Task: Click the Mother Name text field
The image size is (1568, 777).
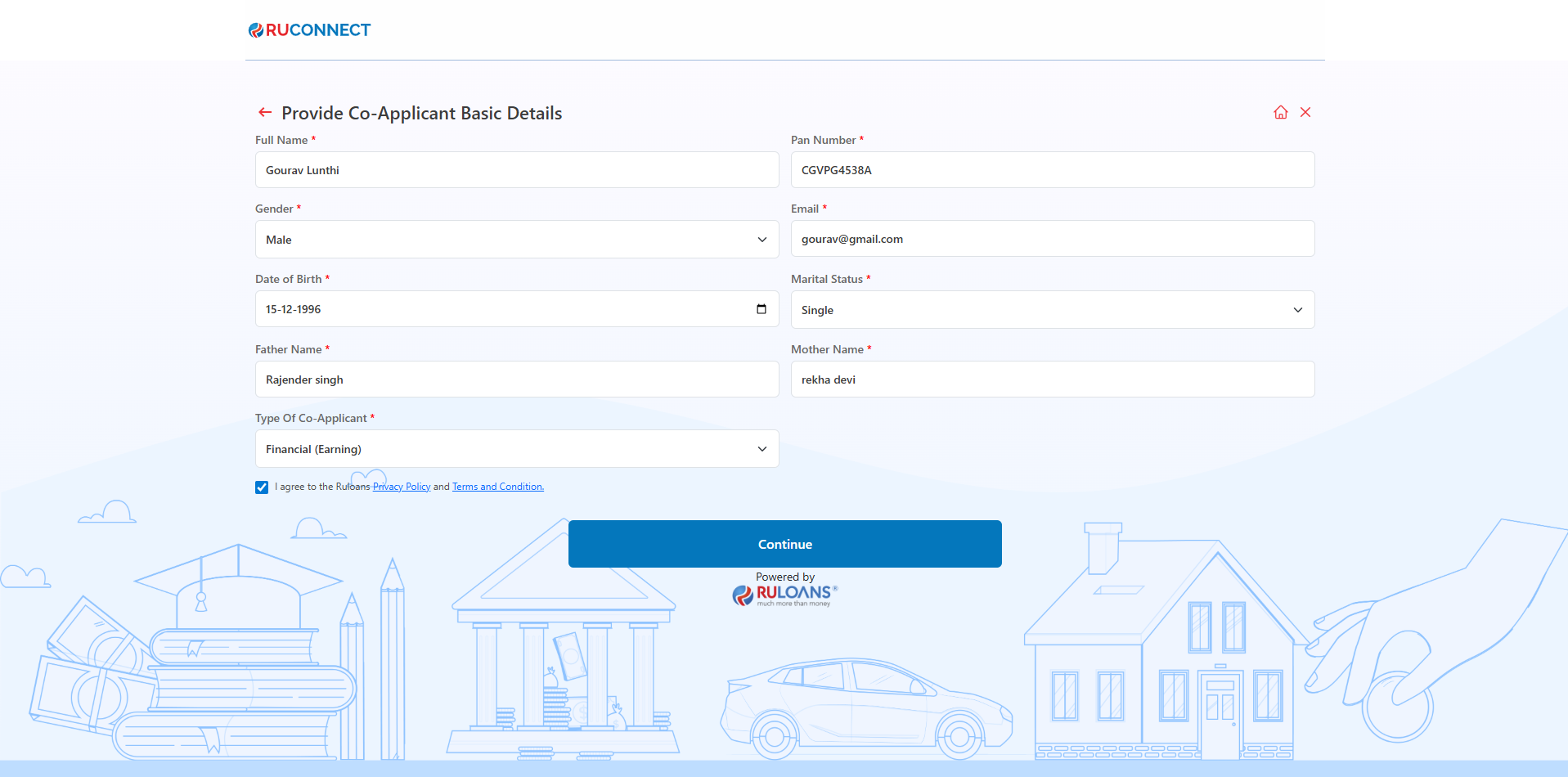Action: (1052, 380)
